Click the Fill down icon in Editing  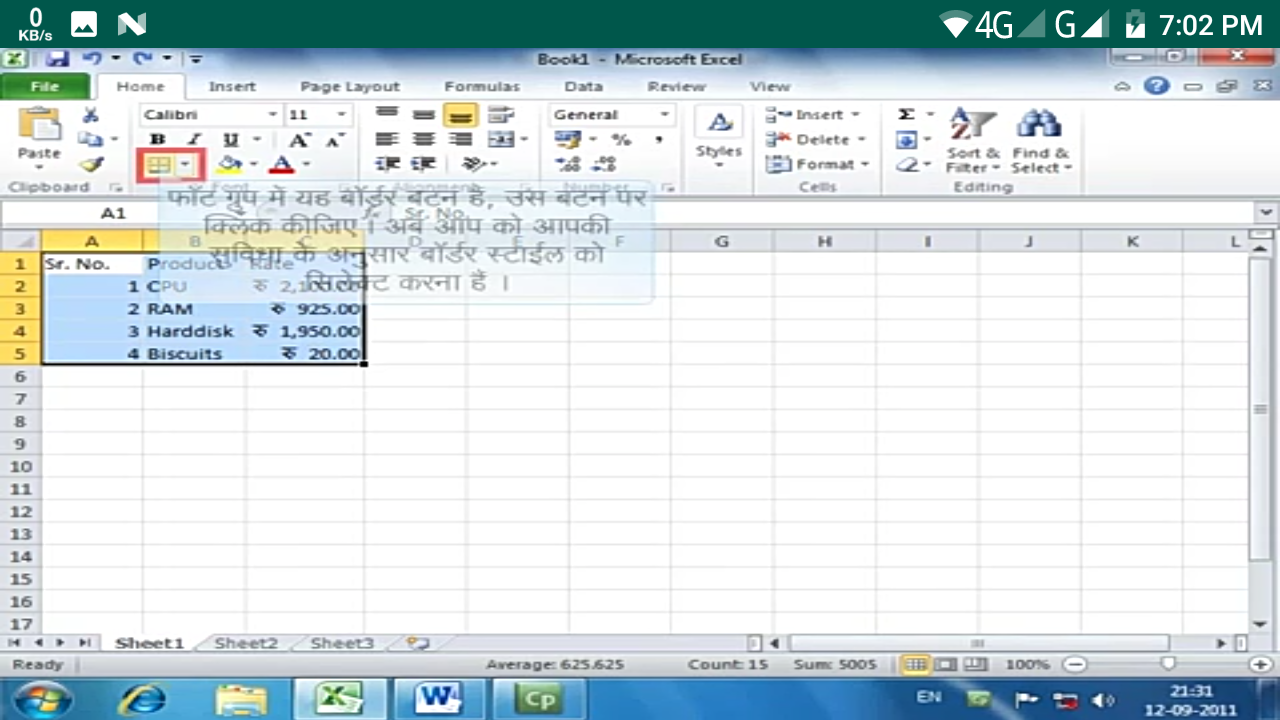pos(907,140)
